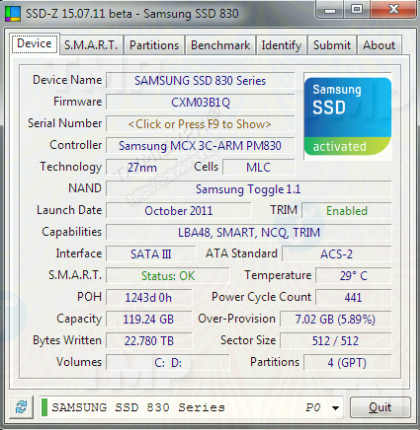Image resolution: width=420 pixels, height=430 pixels.
Task: Click the TRIM status Enabled
Action: point(346,211)
